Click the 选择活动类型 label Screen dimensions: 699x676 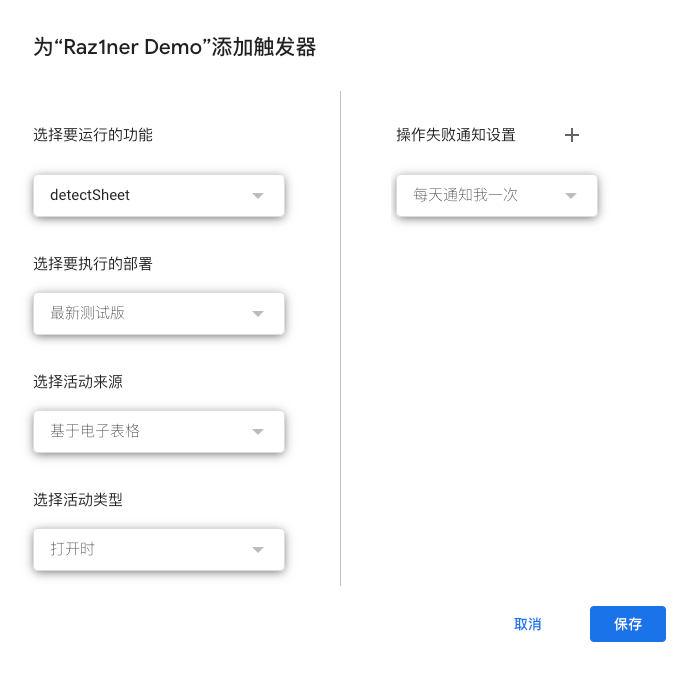pos(78,499)
